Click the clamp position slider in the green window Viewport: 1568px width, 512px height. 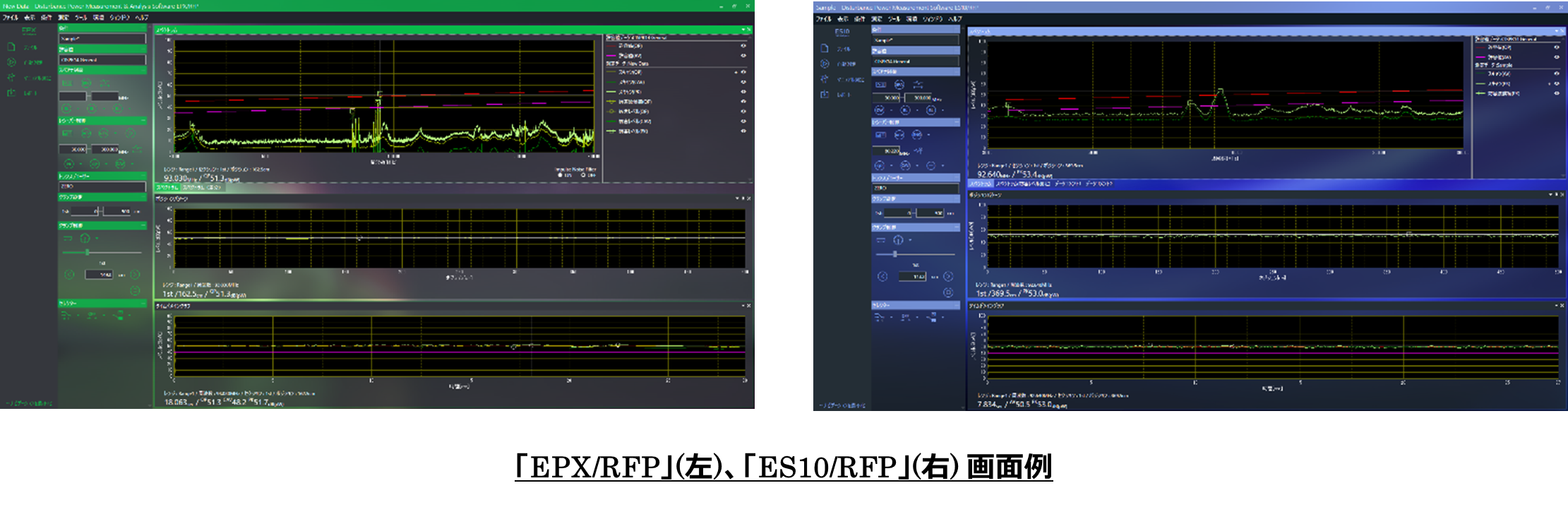(x=87, y=252)
